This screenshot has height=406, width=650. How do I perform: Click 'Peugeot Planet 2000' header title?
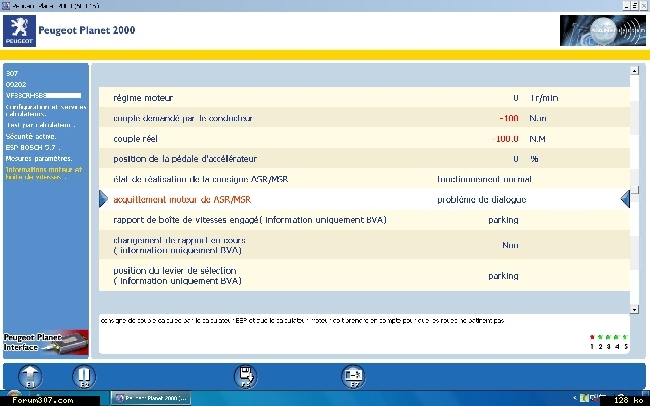click(87, 30)
